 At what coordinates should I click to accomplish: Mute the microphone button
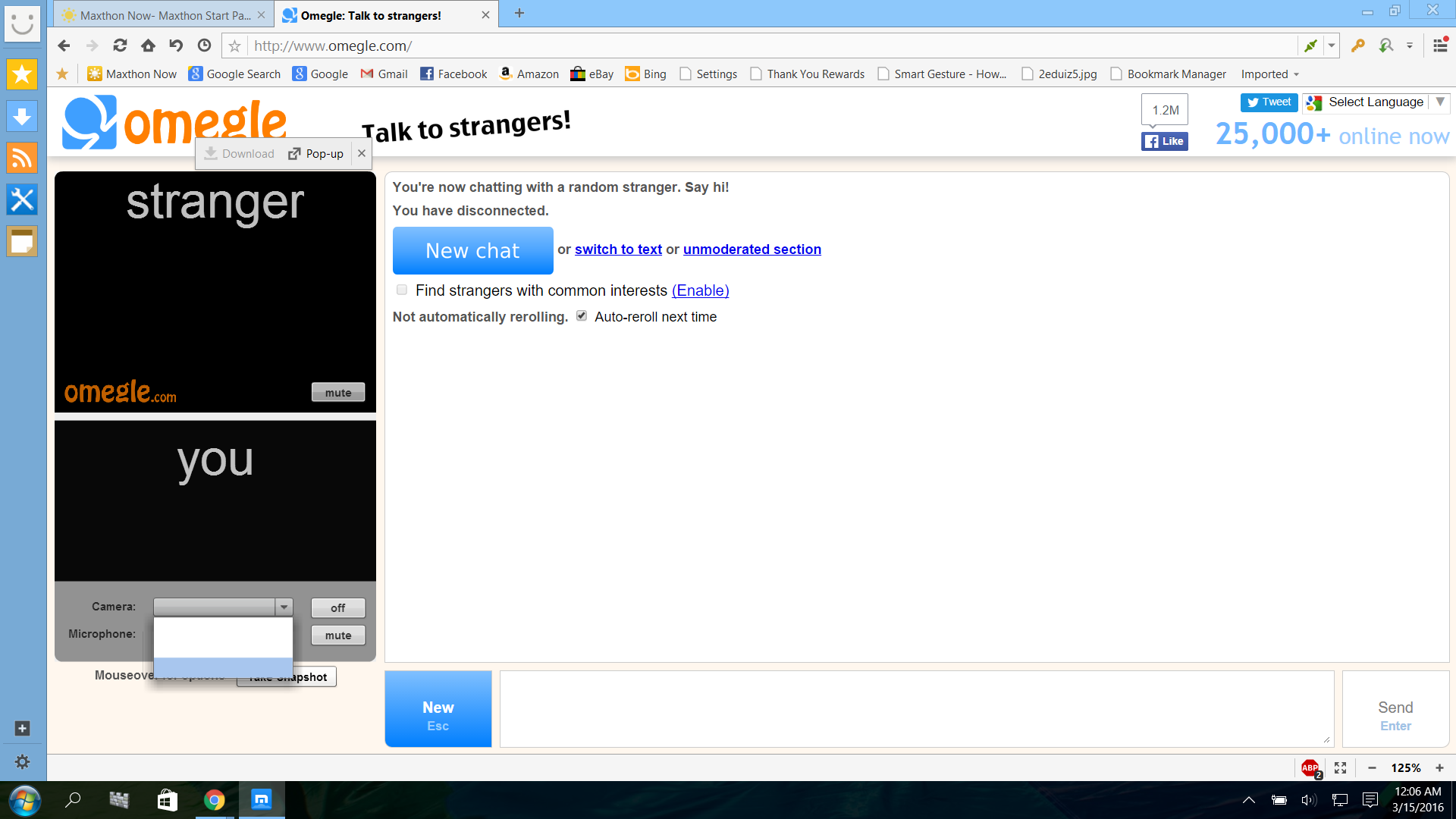(x=338, y=635)
